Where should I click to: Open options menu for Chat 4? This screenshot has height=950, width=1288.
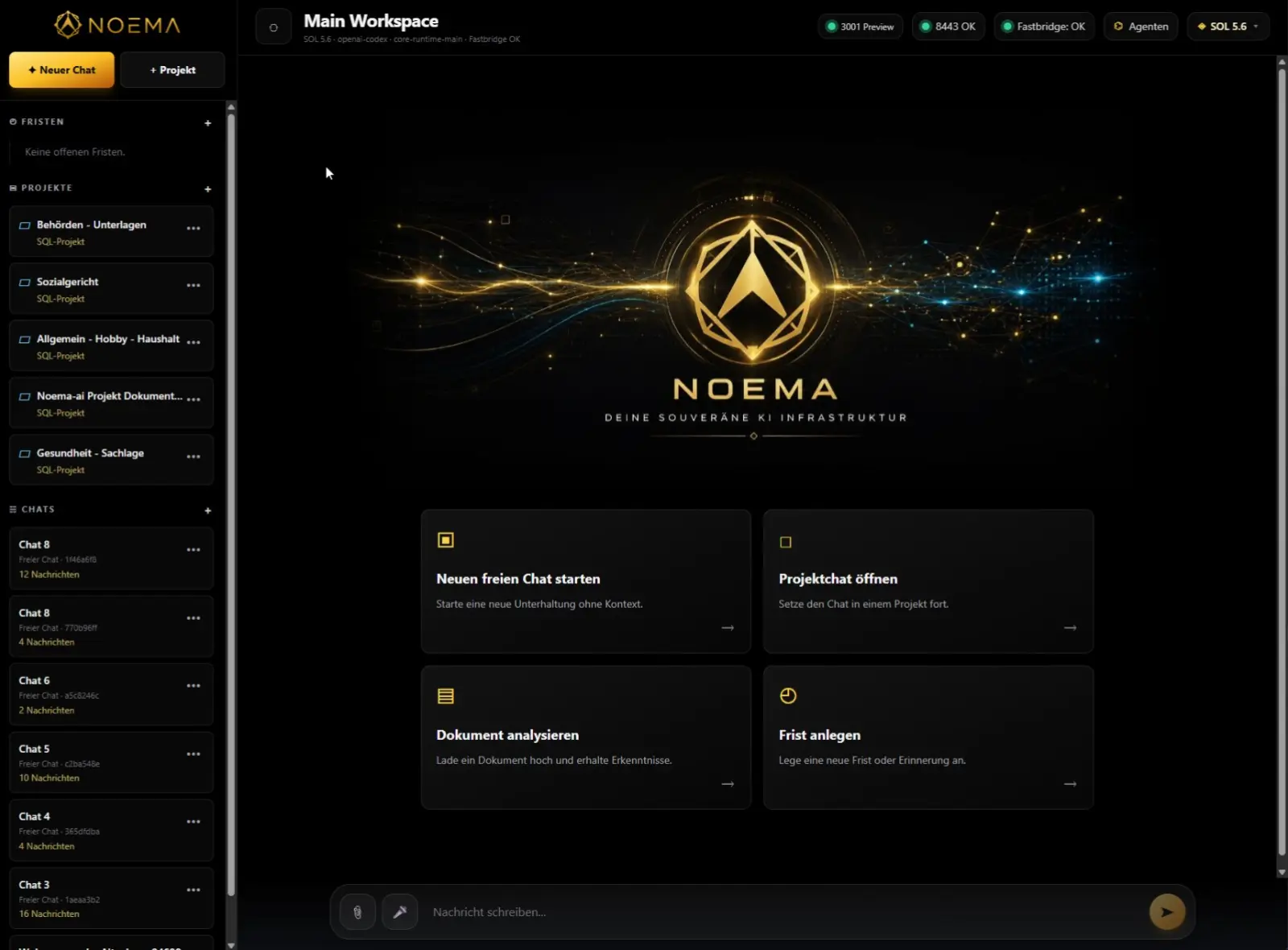pyautogui.click(x=193, y=822)
